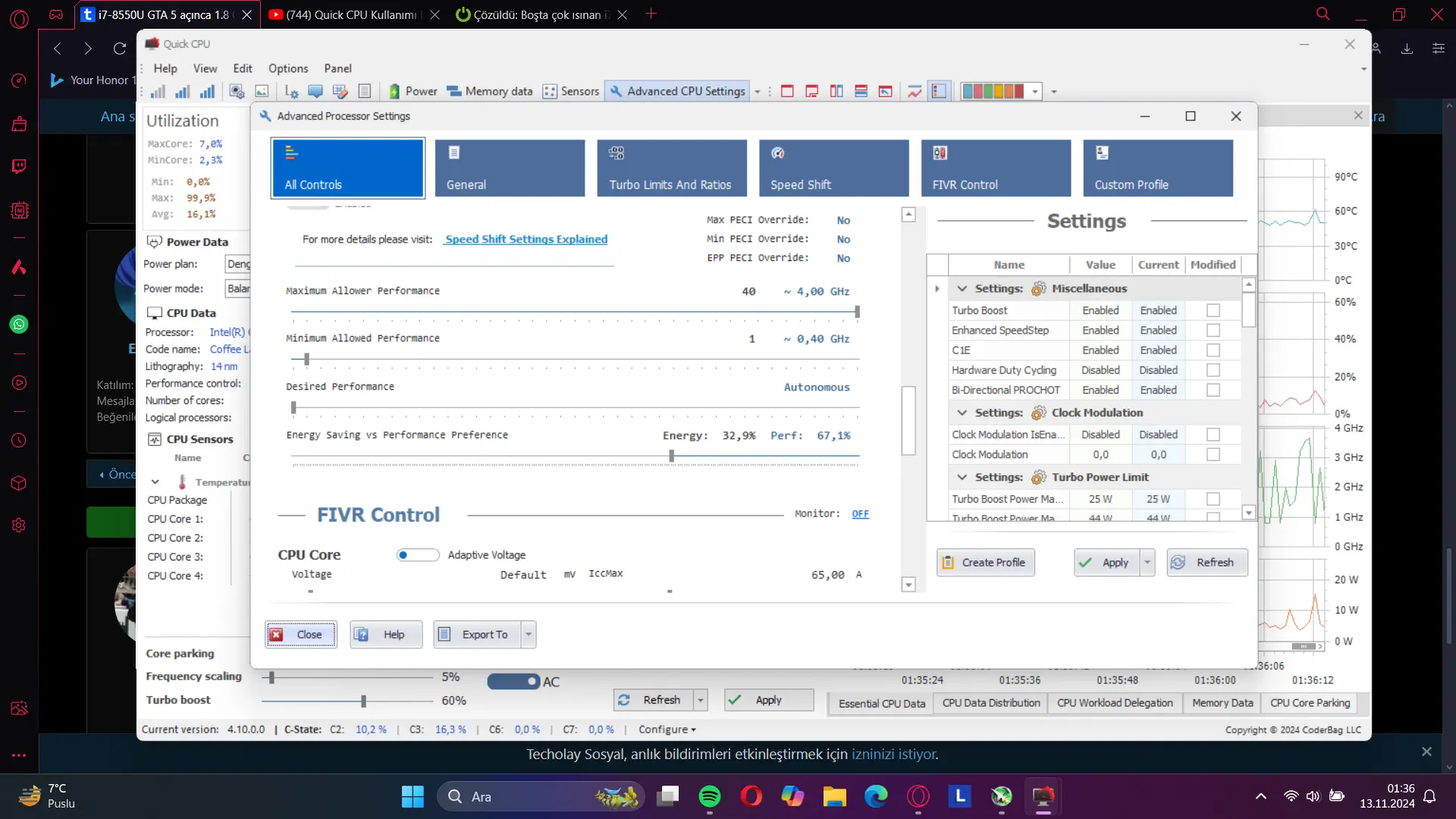This screenshot has width=1456, height=819.
Task: Check Modified box for Turbo Boost
Action: 1213,310
